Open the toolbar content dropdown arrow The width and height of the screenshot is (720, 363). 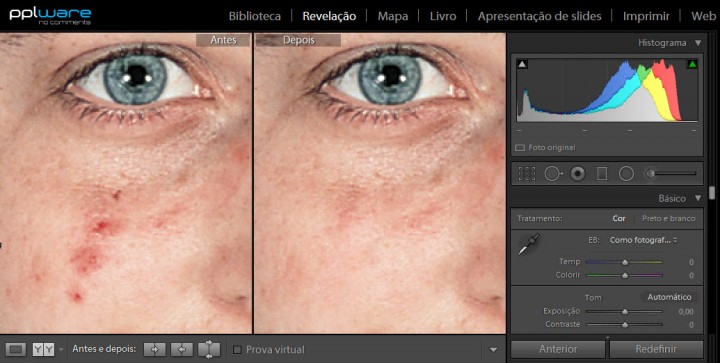click(493, 350)
